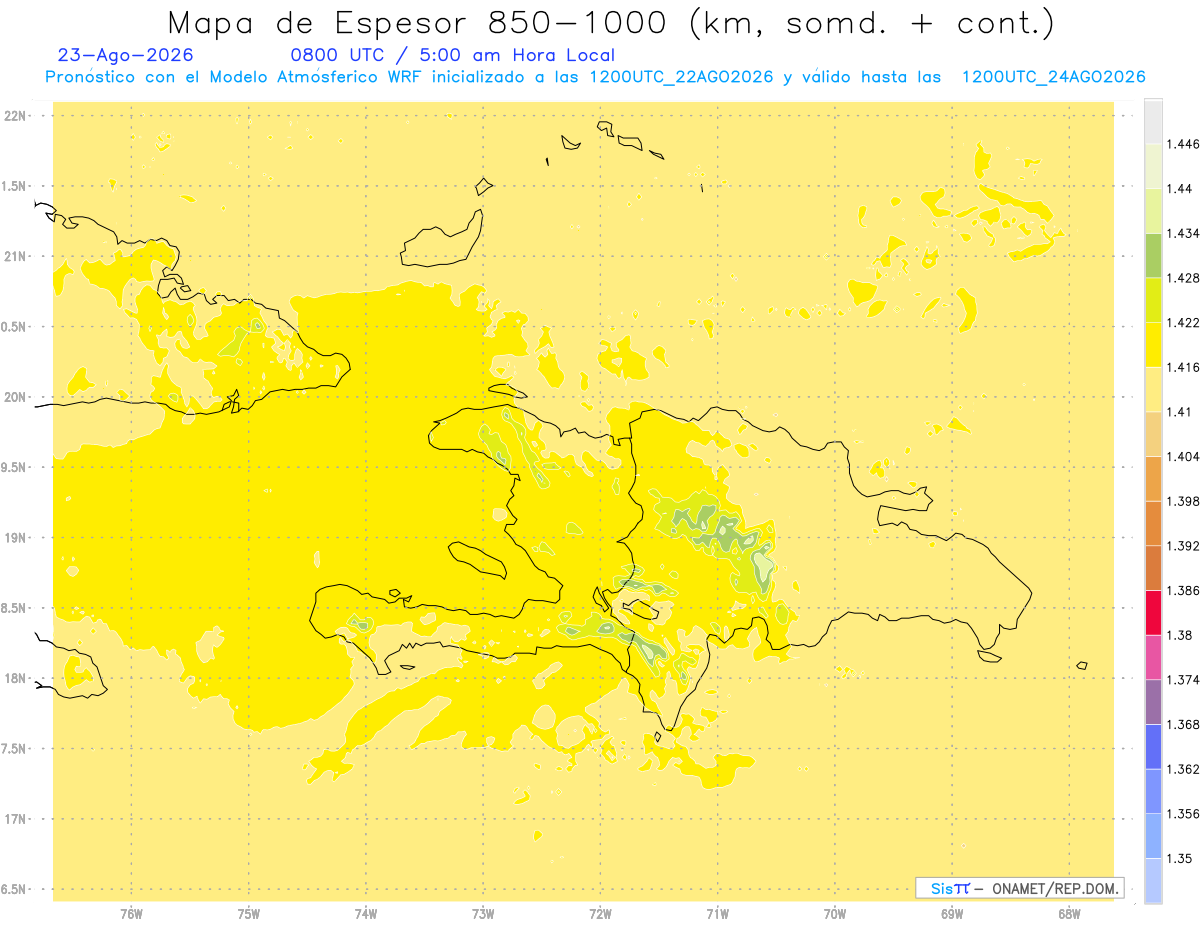The height and width of the screenshot is (927, 1200).
Task: Click the '1.374' colorbar value
Action: point(1184,680)
